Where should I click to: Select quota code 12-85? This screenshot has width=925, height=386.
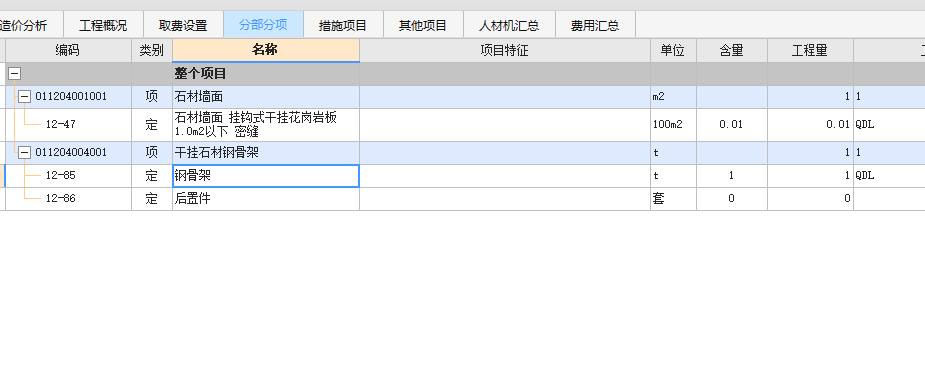(x=60, y=176)
